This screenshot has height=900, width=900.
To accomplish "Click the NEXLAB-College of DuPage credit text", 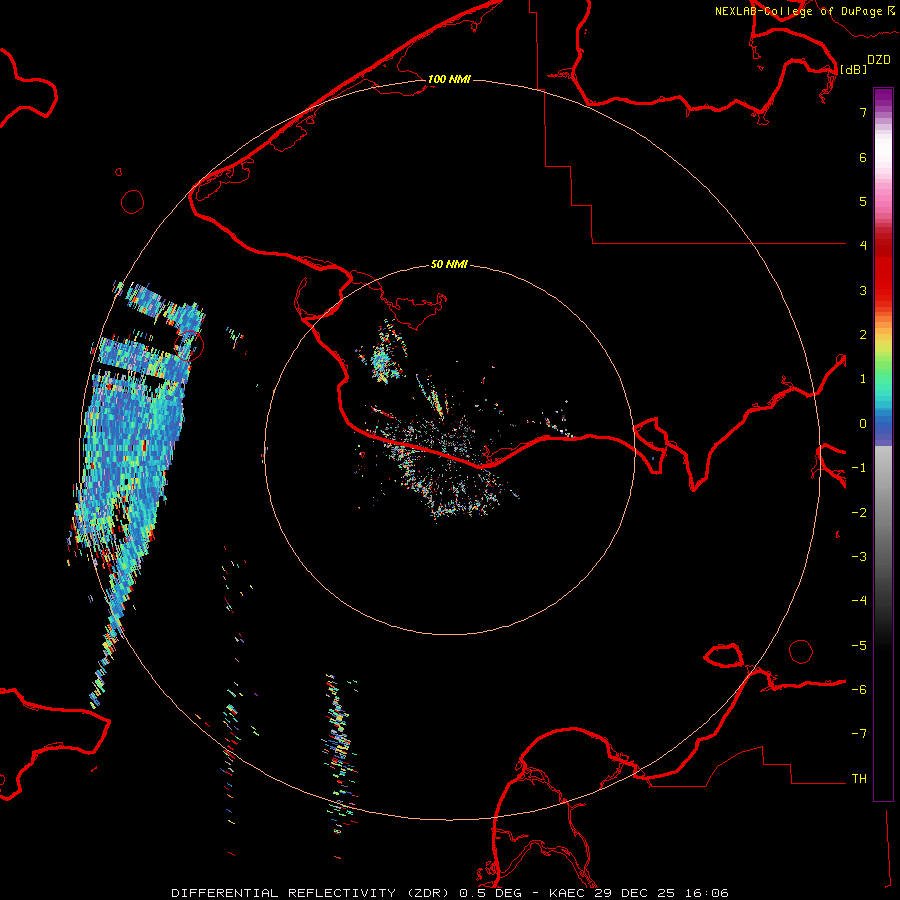I will click(804, 11).
